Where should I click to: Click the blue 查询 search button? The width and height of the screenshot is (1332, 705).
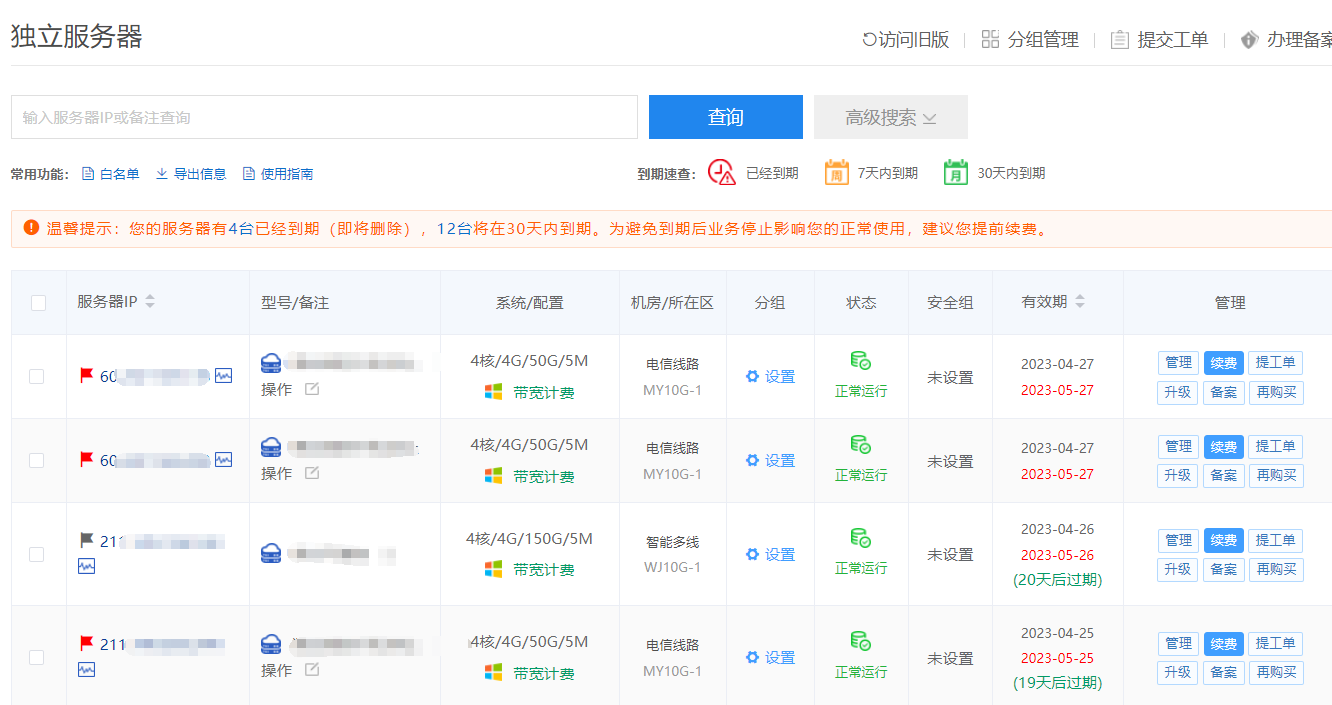[725, 117]
